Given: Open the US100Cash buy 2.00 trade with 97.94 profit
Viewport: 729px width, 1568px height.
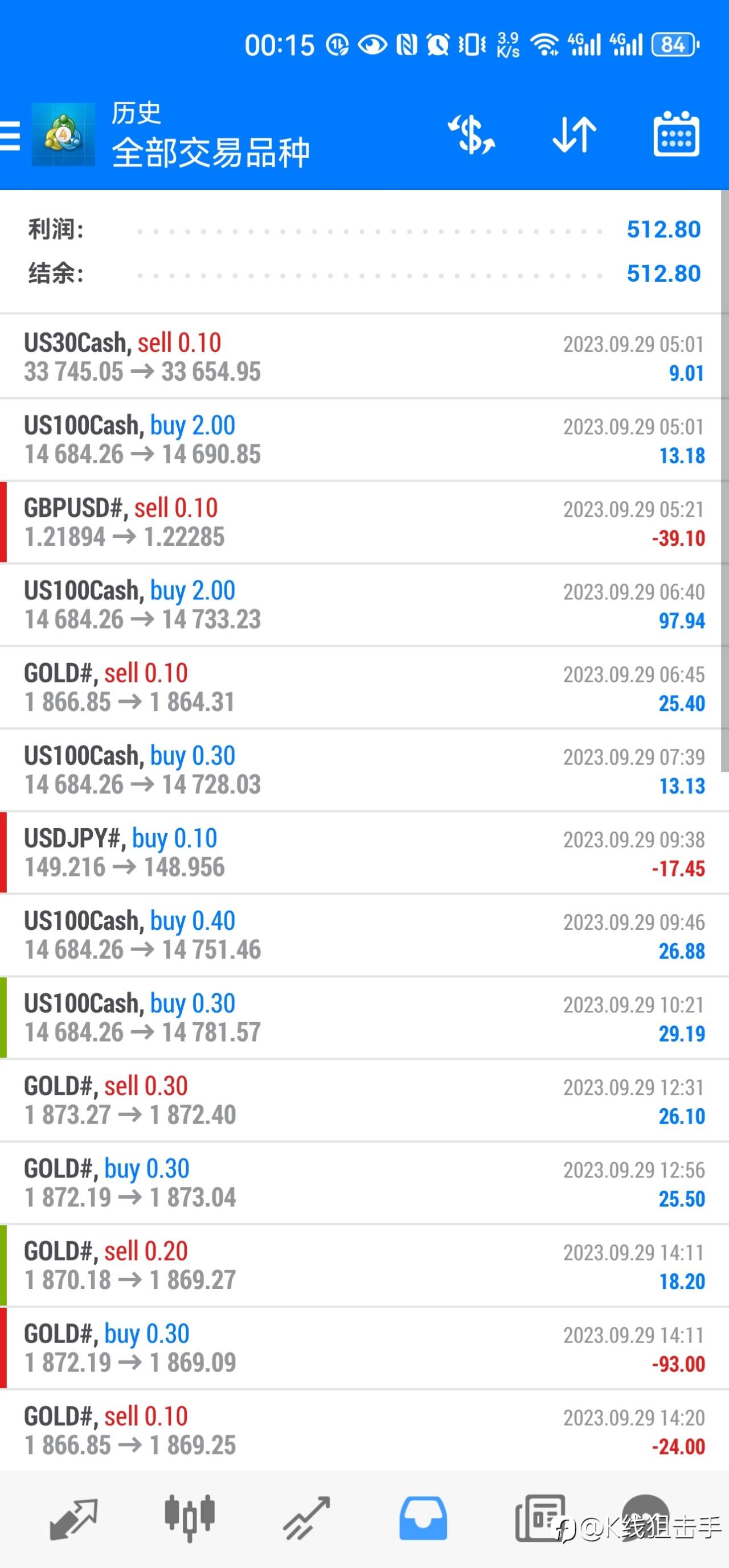Looking at the screenshot, I should pyautogui.click(x=364, y=605).
